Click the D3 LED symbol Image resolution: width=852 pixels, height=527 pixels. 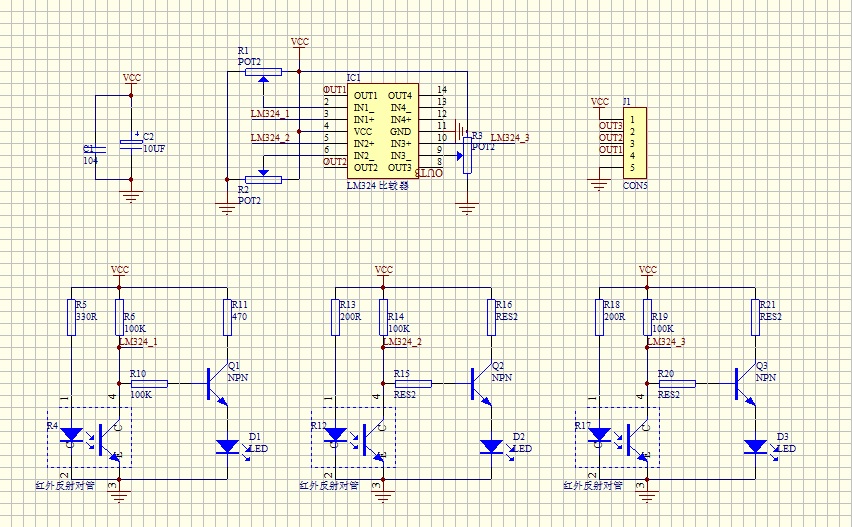point(754,446)
